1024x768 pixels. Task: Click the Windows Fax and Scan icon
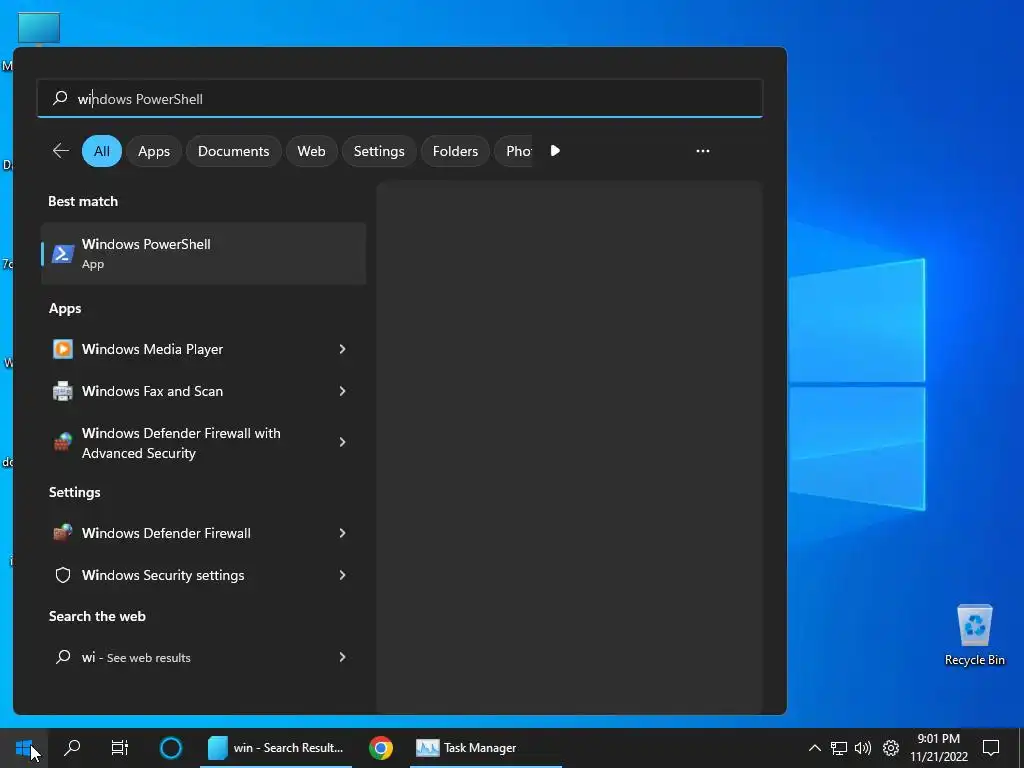[x=63, y=391]
